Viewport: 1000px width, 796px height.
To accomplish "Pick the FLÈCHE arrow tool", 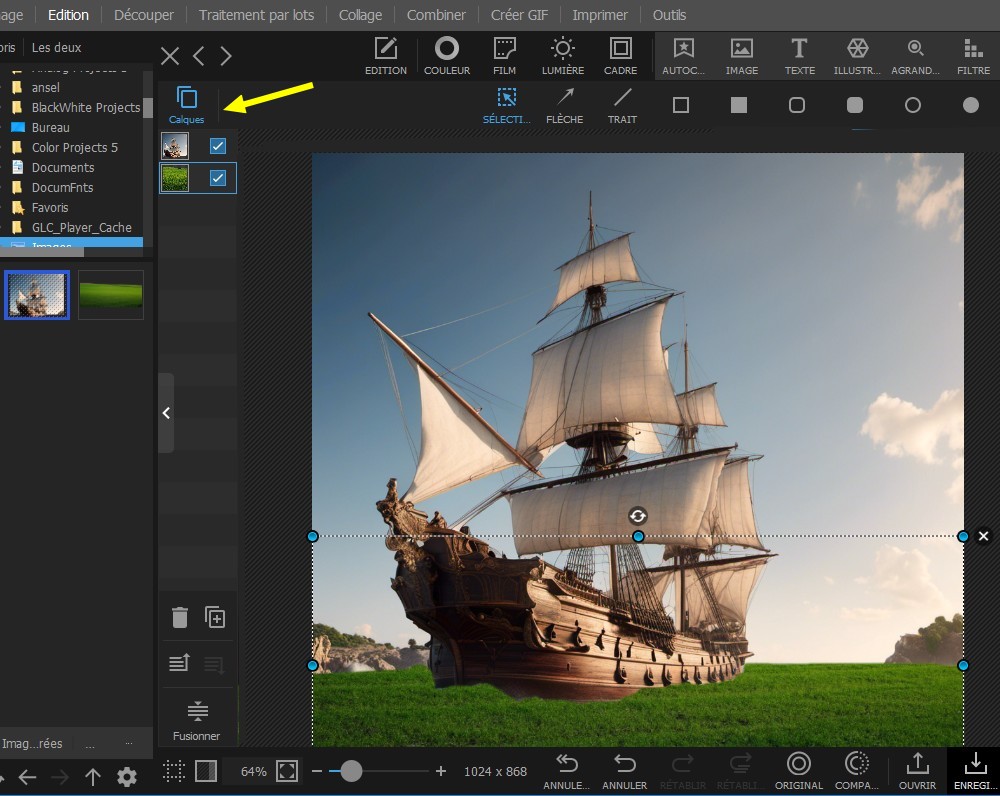I will click(564, 105).
